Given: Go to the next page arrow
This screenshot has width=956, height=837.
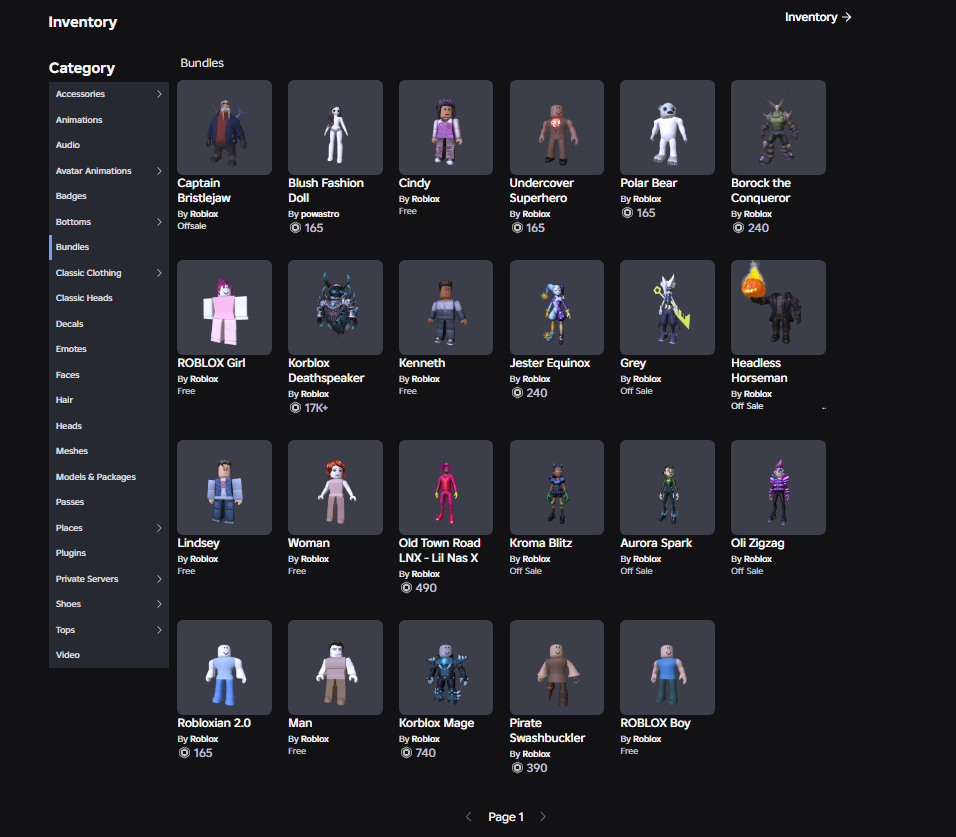Looking at the screenshot, I should (x=543, y=817).
